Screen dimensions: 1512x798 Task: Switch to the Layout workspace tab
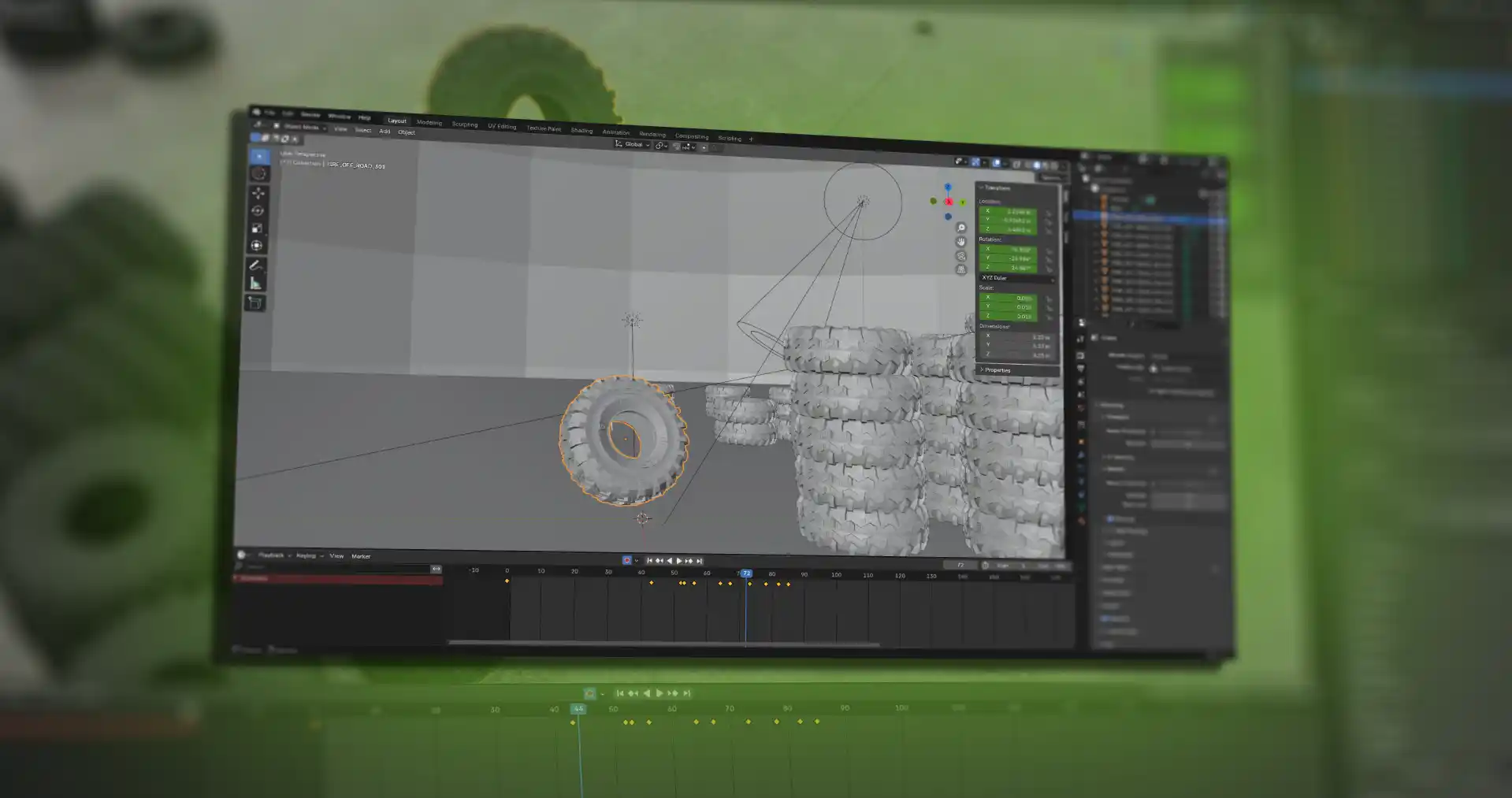point(397,121)
